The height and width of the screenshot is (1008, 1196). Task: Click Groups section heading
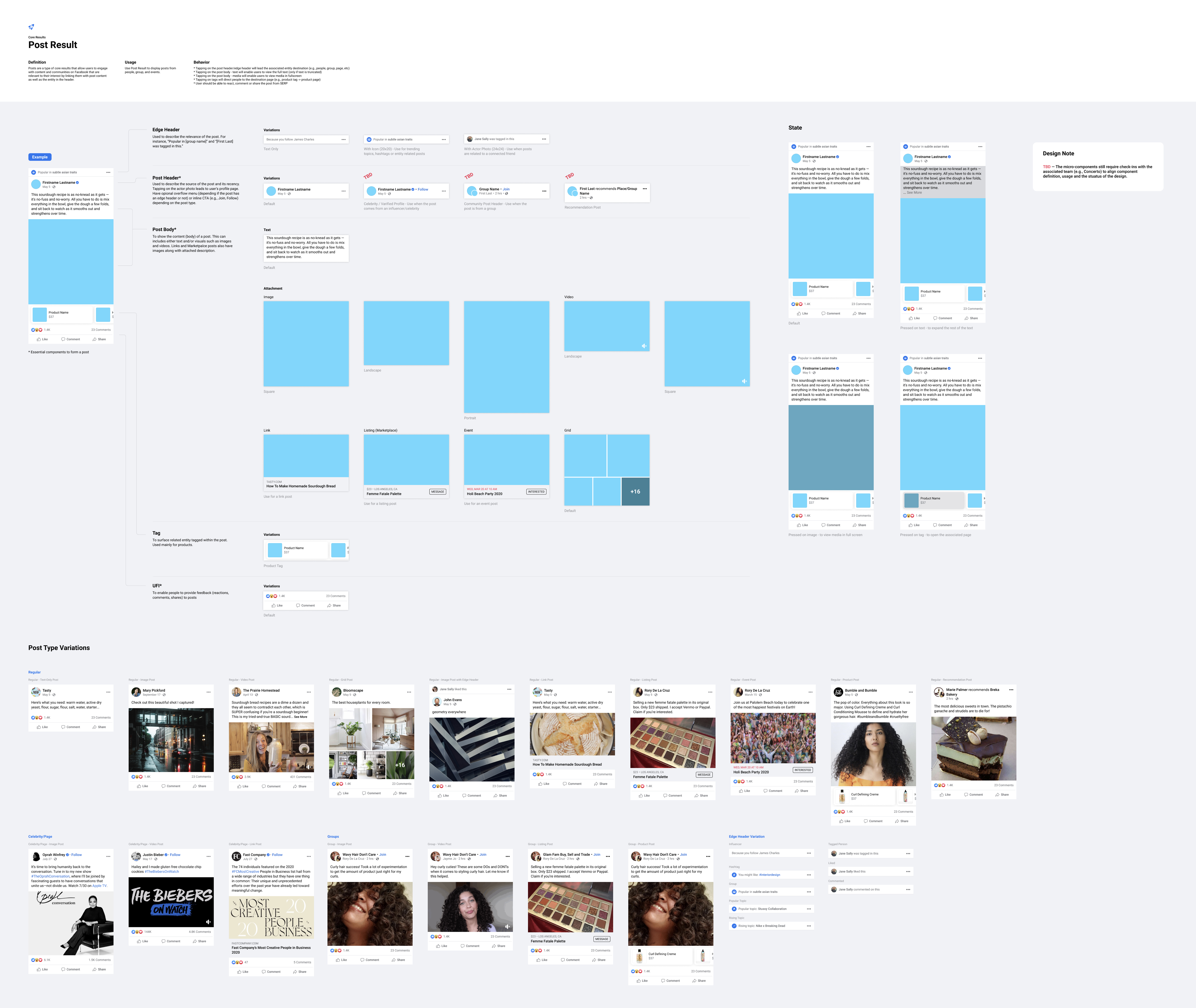coord(333,837)
